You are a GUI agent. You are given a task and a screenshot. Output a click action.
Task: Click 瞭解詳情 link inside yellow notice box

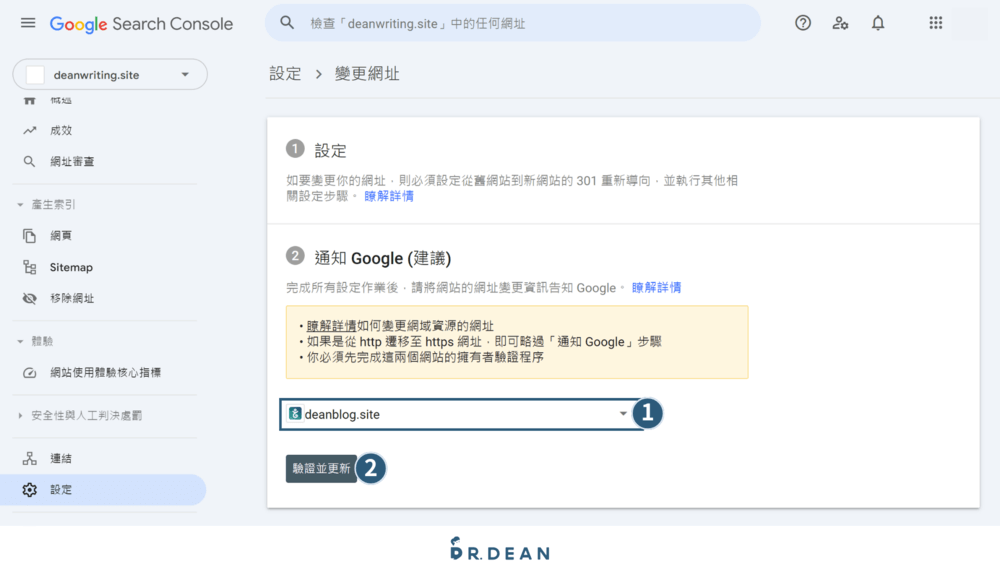pyautogui.click(x=332, y=325)
